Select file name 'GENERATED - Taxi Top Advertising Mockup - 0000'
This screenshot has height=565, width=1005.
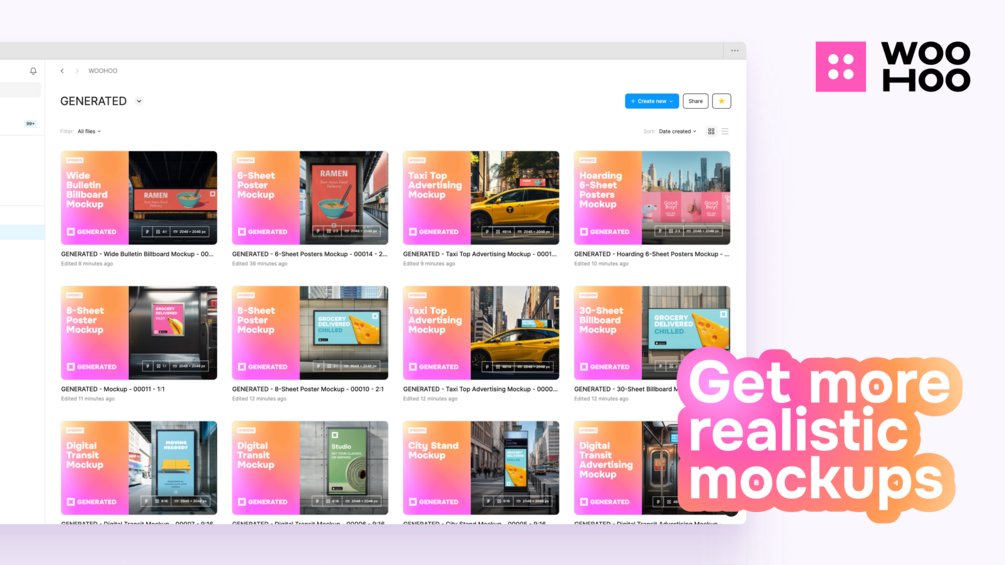[480, 389]
